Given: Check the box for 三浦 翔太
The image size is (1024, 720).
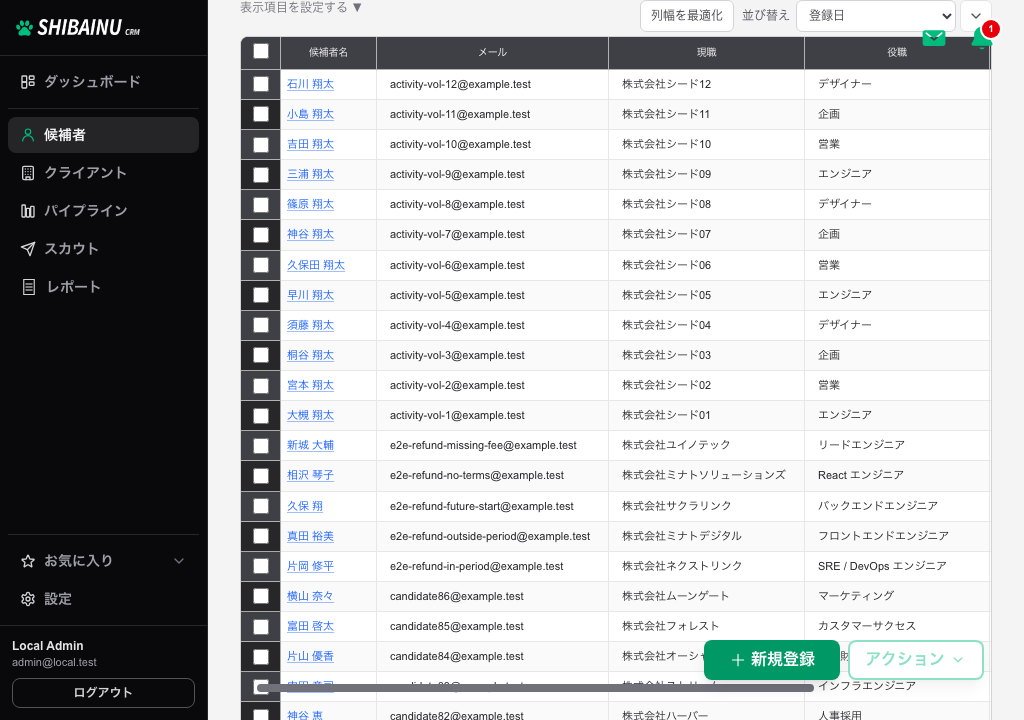Looking at the screenshot, I should click(261, 174).
